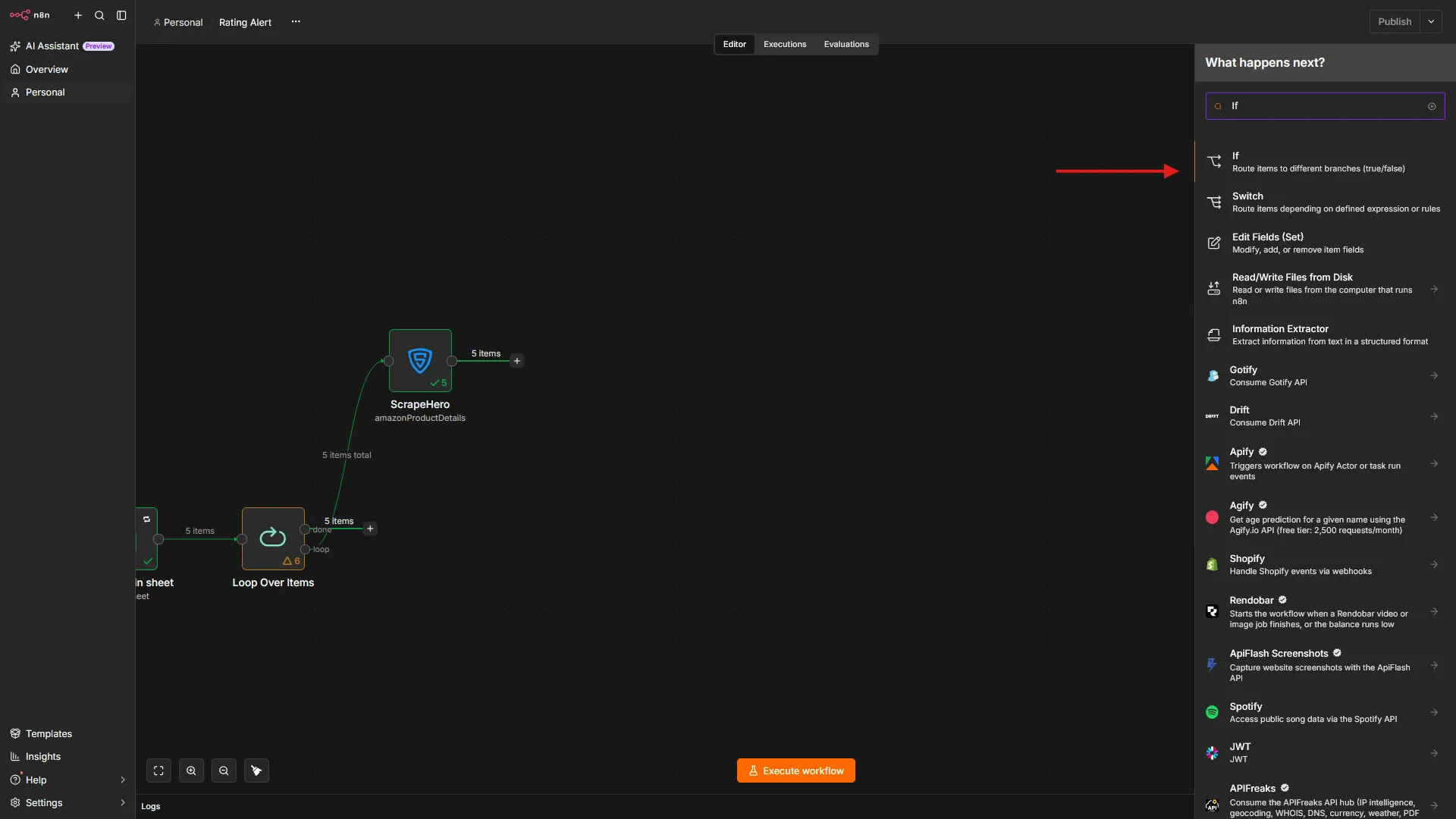1456x819 pixels.
Task: Click the tidy-up workflow icon
Action: click(x=256, y=770)
